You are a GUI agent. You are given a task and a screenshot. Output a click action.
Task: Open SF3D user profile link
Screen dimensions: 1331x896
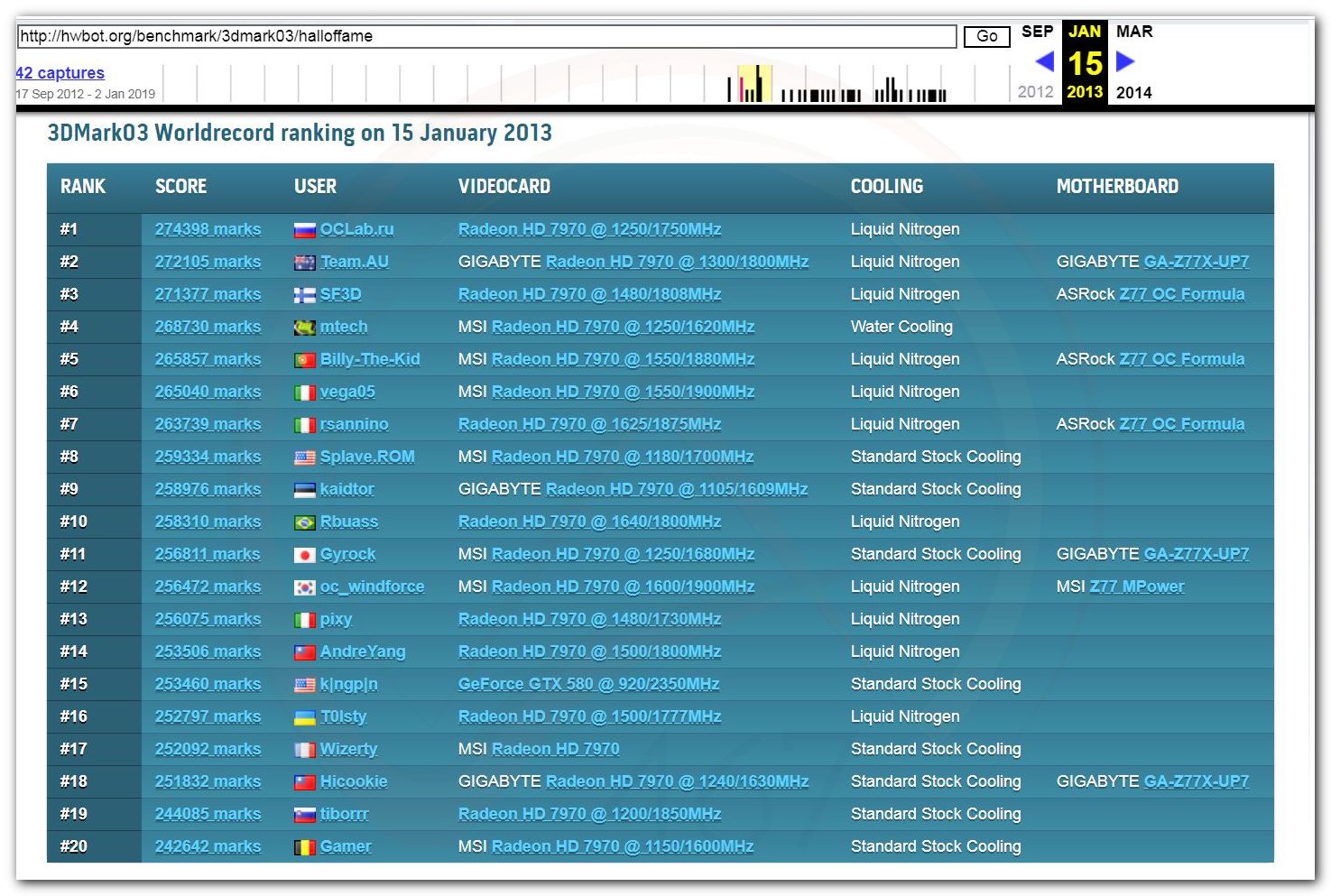pyautogui.click(x=340, y=294)
